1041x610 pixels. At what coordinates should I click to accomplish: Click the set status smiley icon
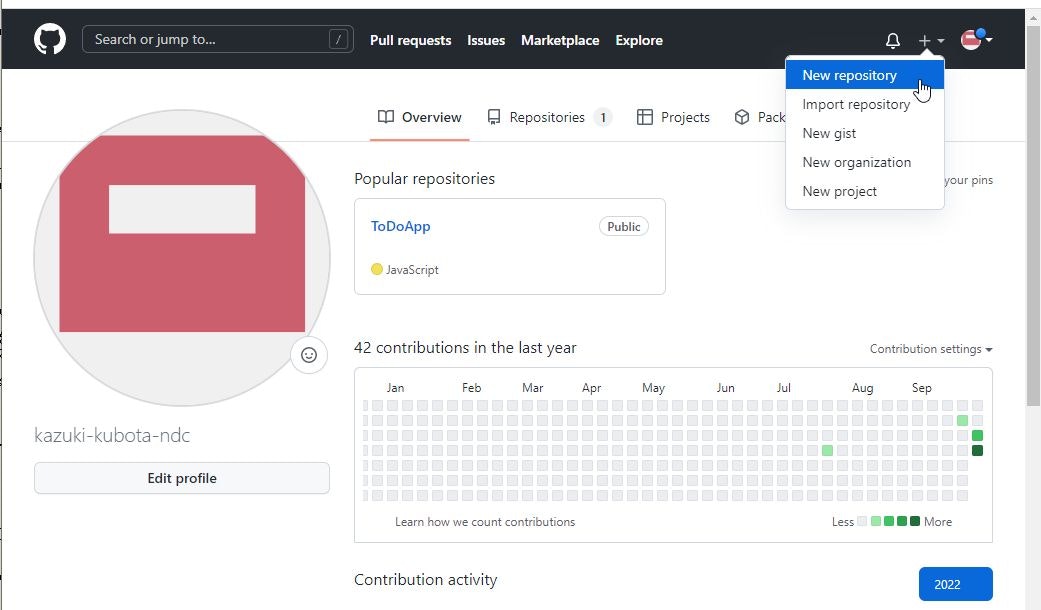(309, 355)
